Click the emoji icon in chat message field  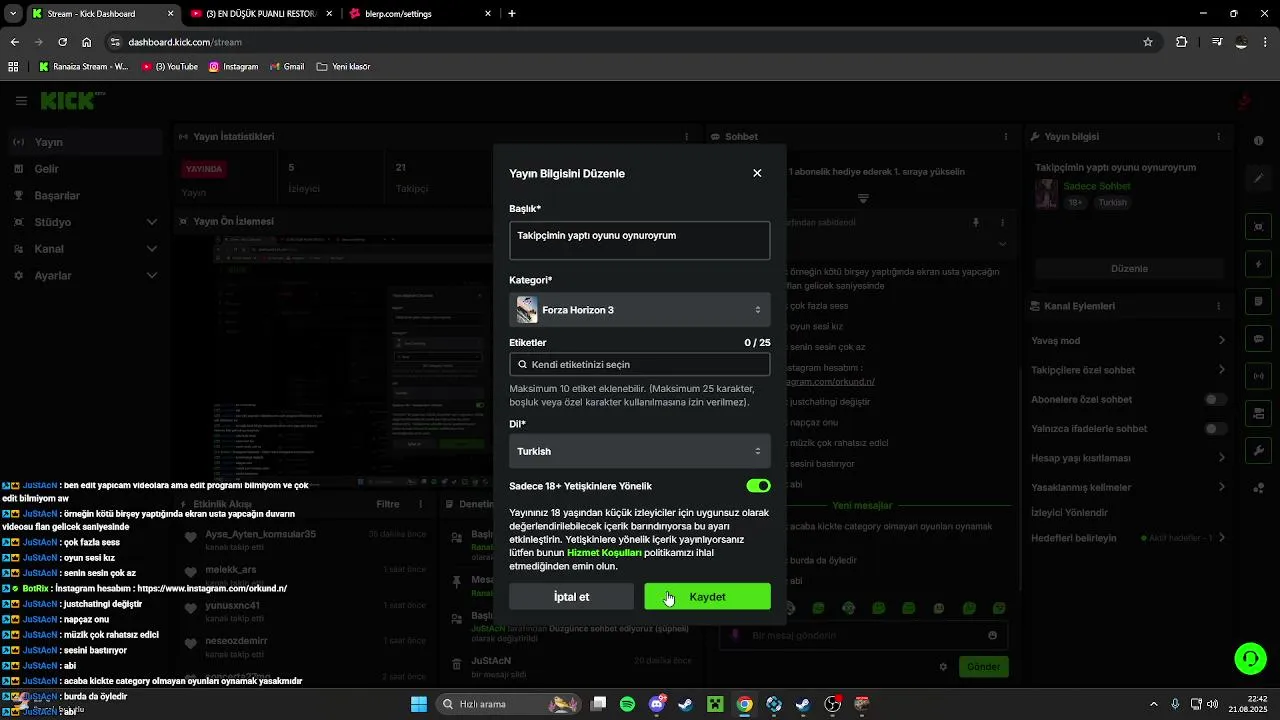point(992,635)
